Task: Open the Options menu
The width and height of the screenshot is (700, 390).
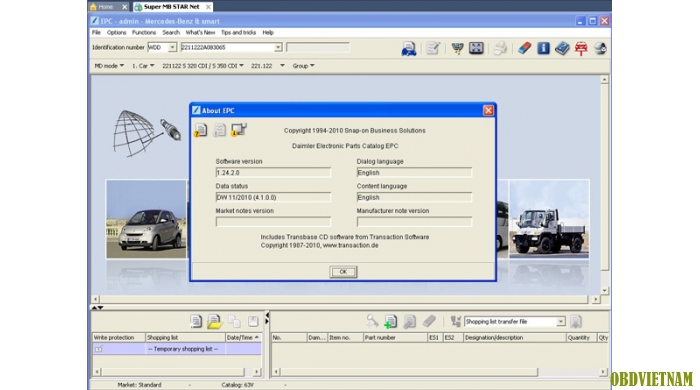Action: click(x=116, y=33)
